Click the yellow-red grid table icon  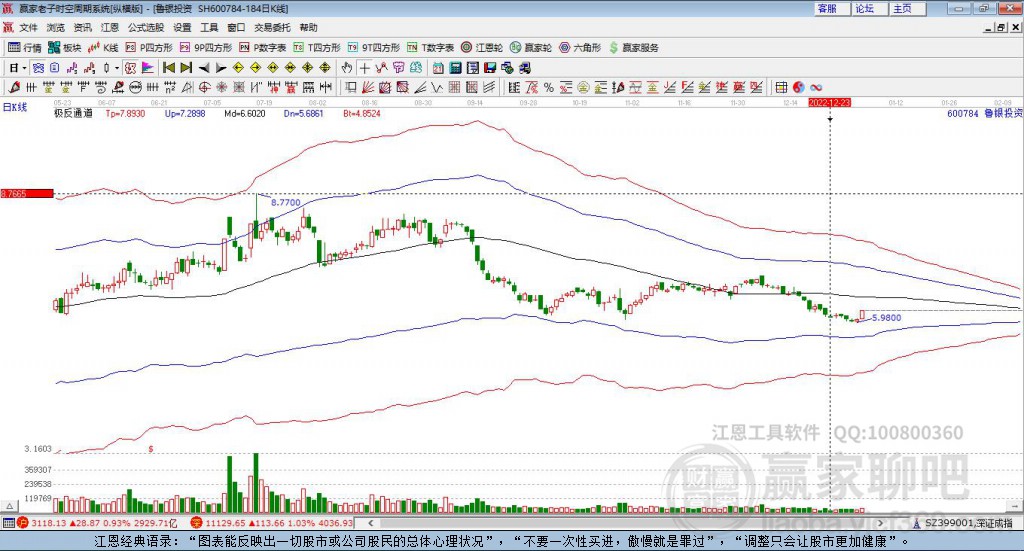tap(781, 87)
